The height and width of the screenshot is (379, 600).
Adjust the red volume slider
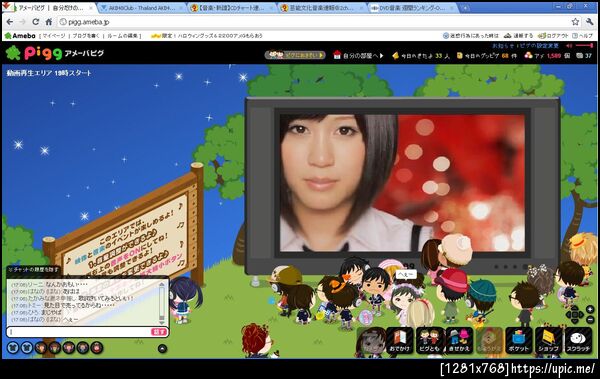tap(584, 46)
